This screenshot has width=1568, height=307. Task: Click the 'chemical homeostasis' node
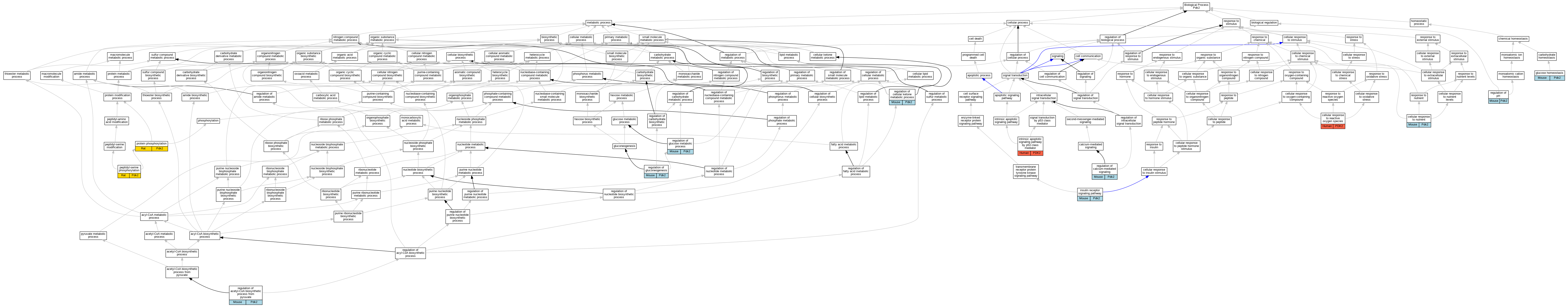[1513, 39]
